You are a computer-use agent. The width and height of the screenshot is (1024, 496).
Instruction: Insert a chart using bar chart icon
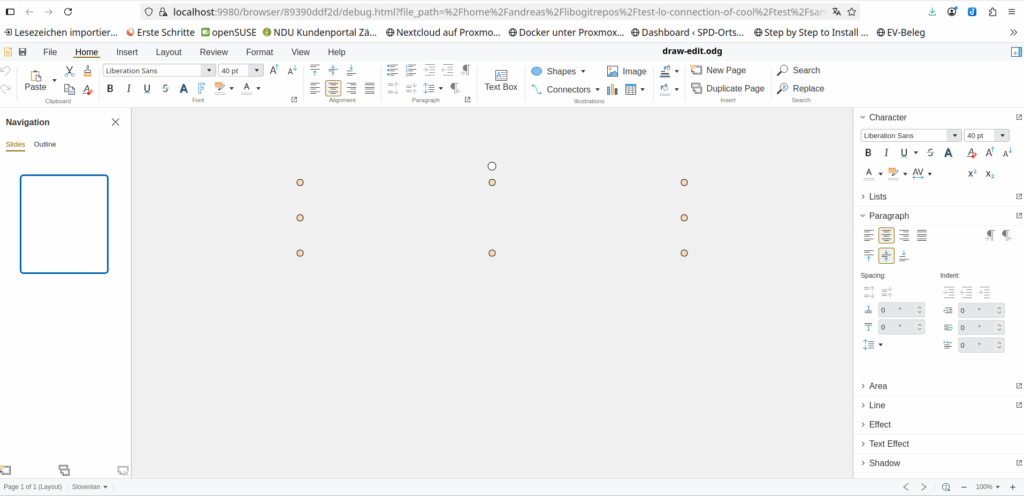[613, 89]
